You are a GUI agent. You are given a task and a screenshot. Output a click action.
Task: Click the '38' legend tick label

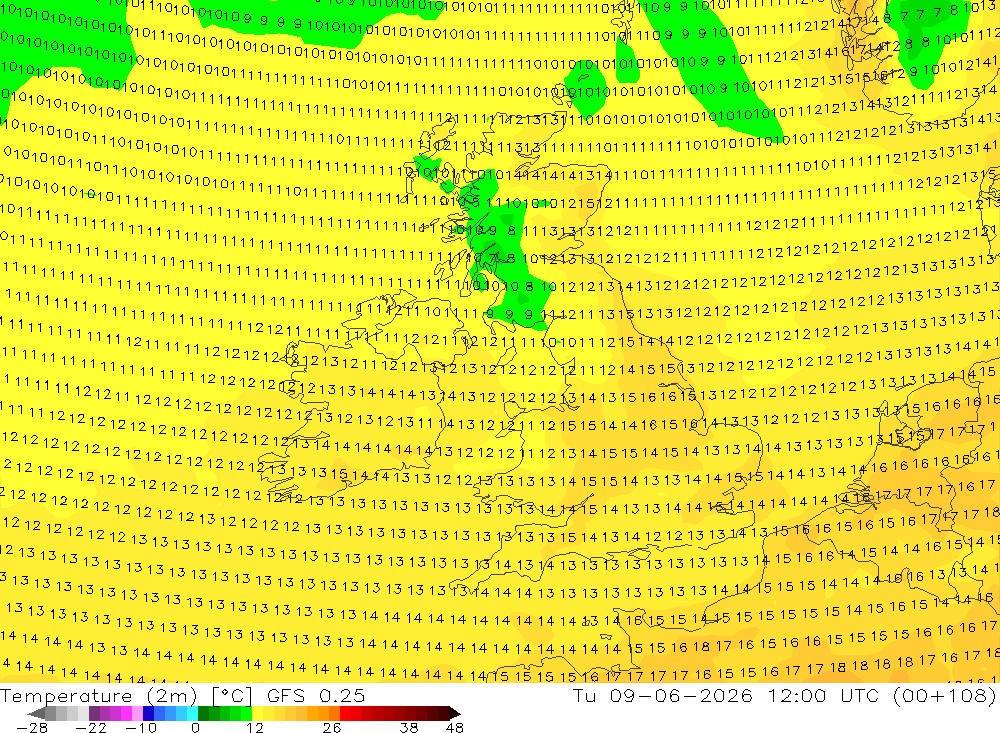[408, 727]
